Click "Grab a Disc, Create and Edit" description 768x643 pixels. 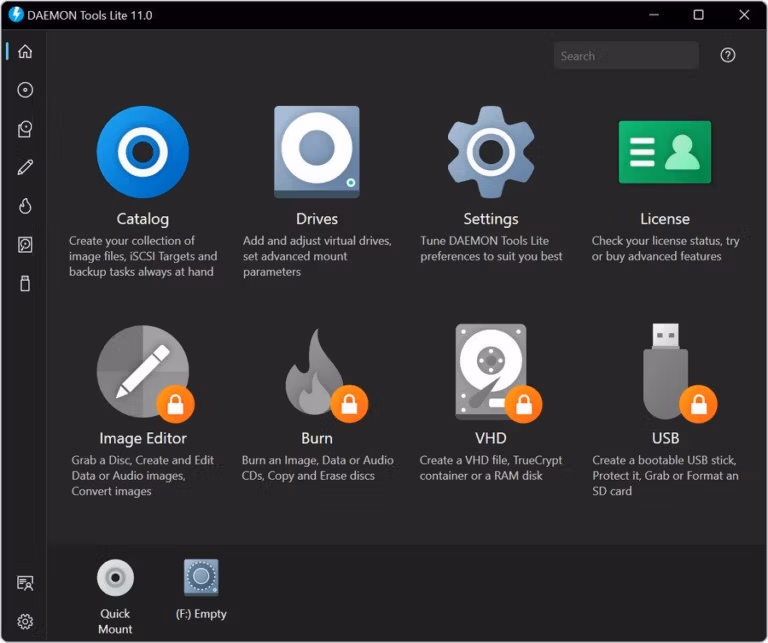pyautogui.click(x=143, y=476)
